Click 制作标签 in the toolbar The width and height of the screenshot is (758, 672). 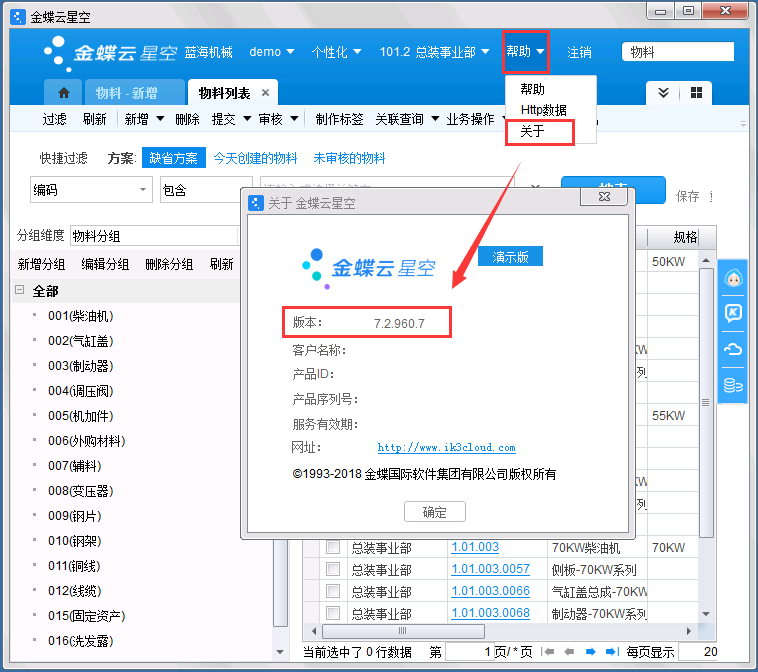pyautogui.click(x=339, y=119)
